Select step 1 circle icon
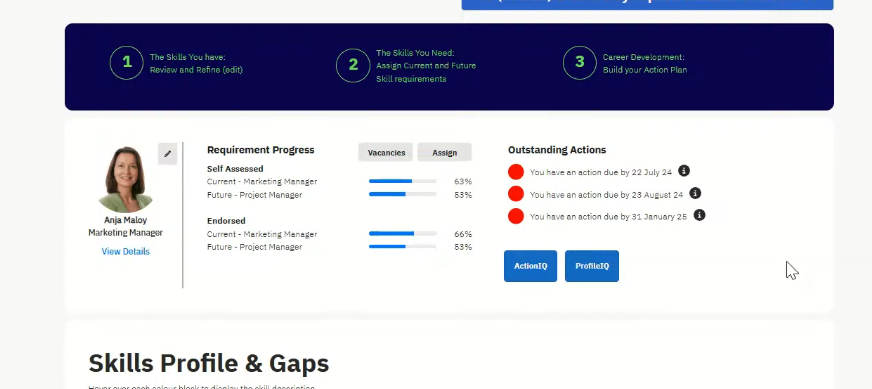The width and height of the screenshot is (872, 389). (127, 63)
